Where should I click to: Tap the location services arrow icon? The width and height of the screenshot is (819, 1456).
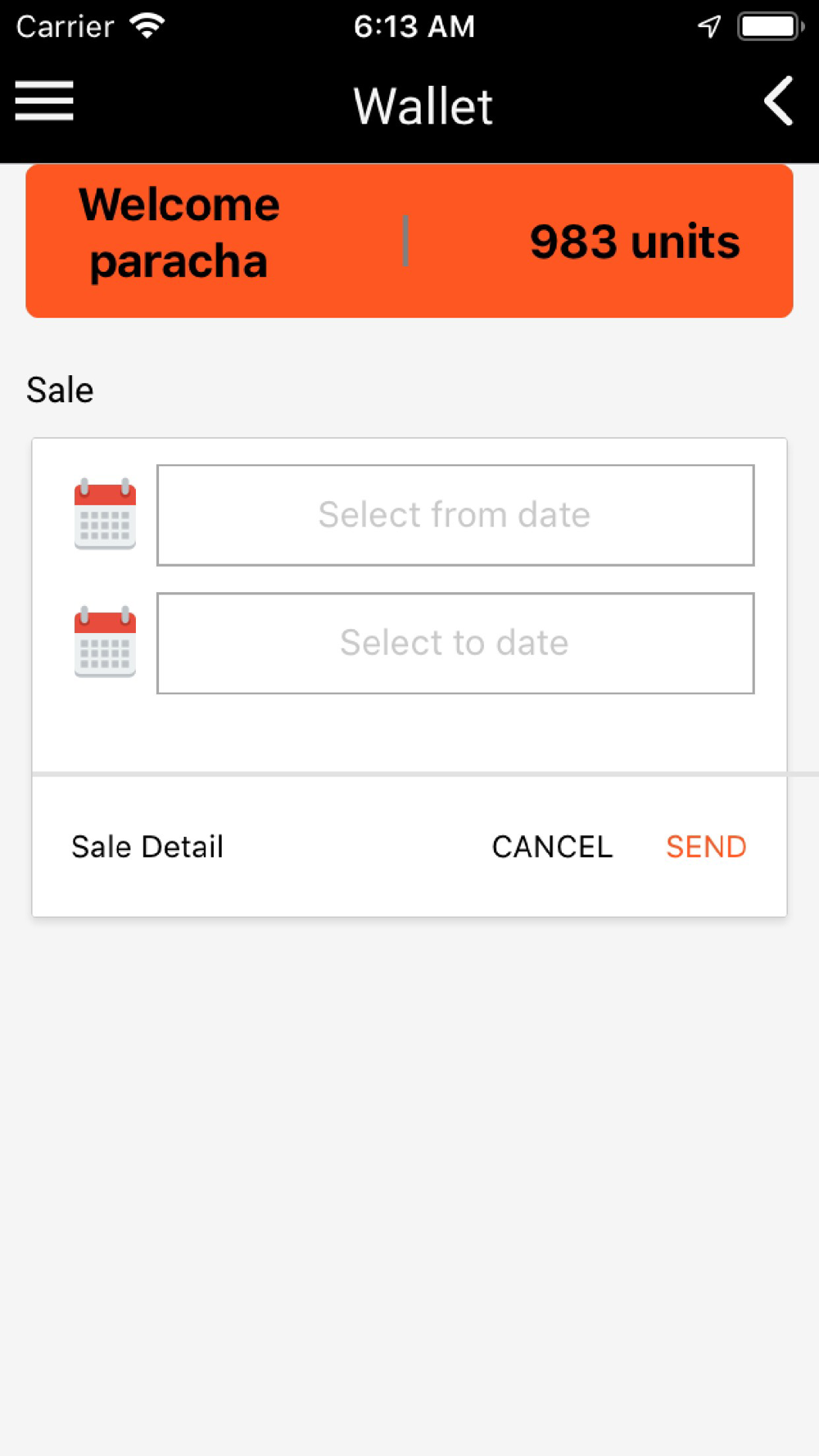point(709,26)
